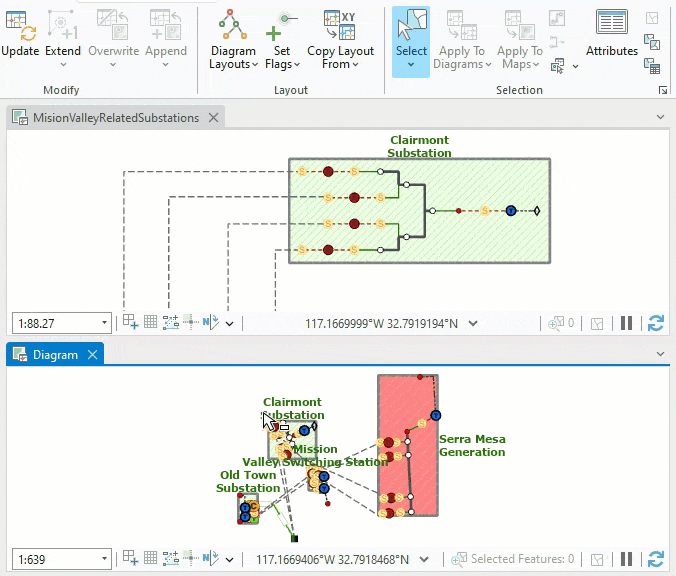The height and width of the screenshot is (576, 676).
Task: Open the Select tool dropdown chevron
Action: click(411, 65)
